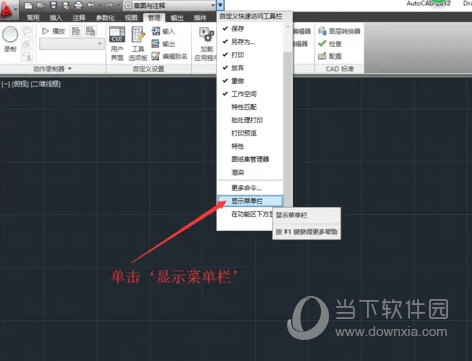Click the 播放 play triangle icon
Viewport: 472px width, 361px height.
pyautogui.click(x=45, y=31)
